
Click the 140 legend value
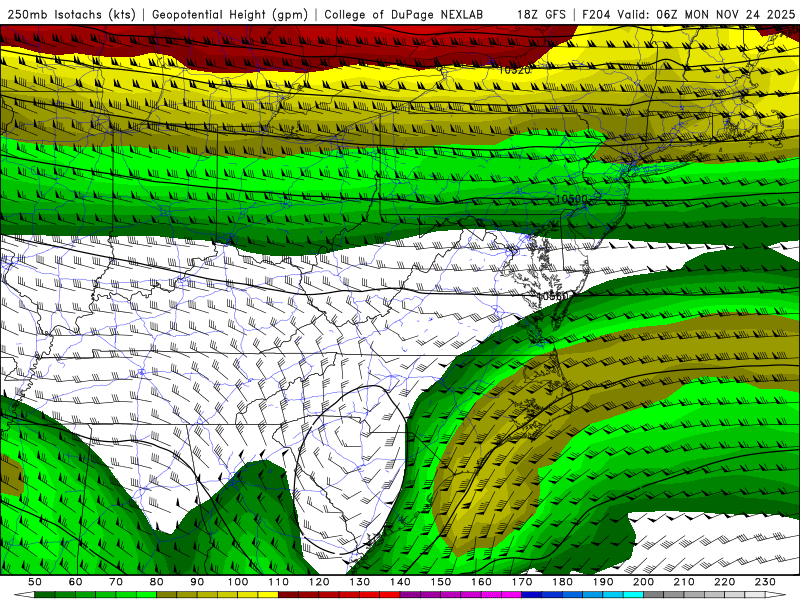click(400, 582)
